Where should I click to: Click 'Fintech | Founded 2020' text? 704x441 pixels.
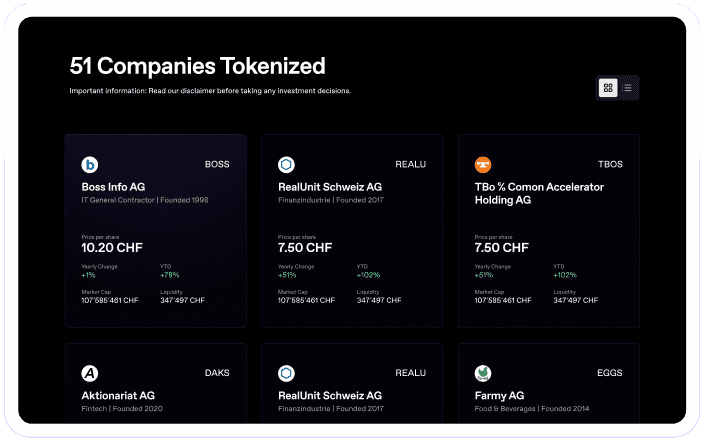pos(122,409)
